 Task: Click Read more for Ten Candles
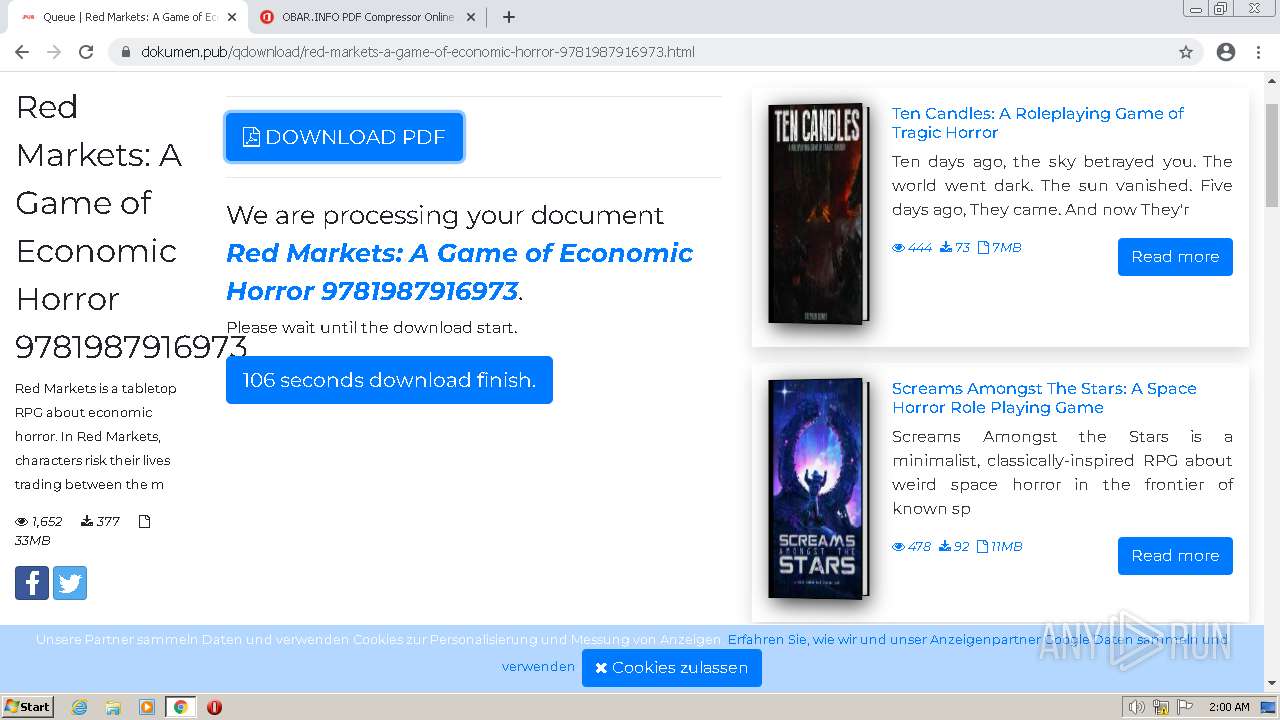pos(1175,256)
